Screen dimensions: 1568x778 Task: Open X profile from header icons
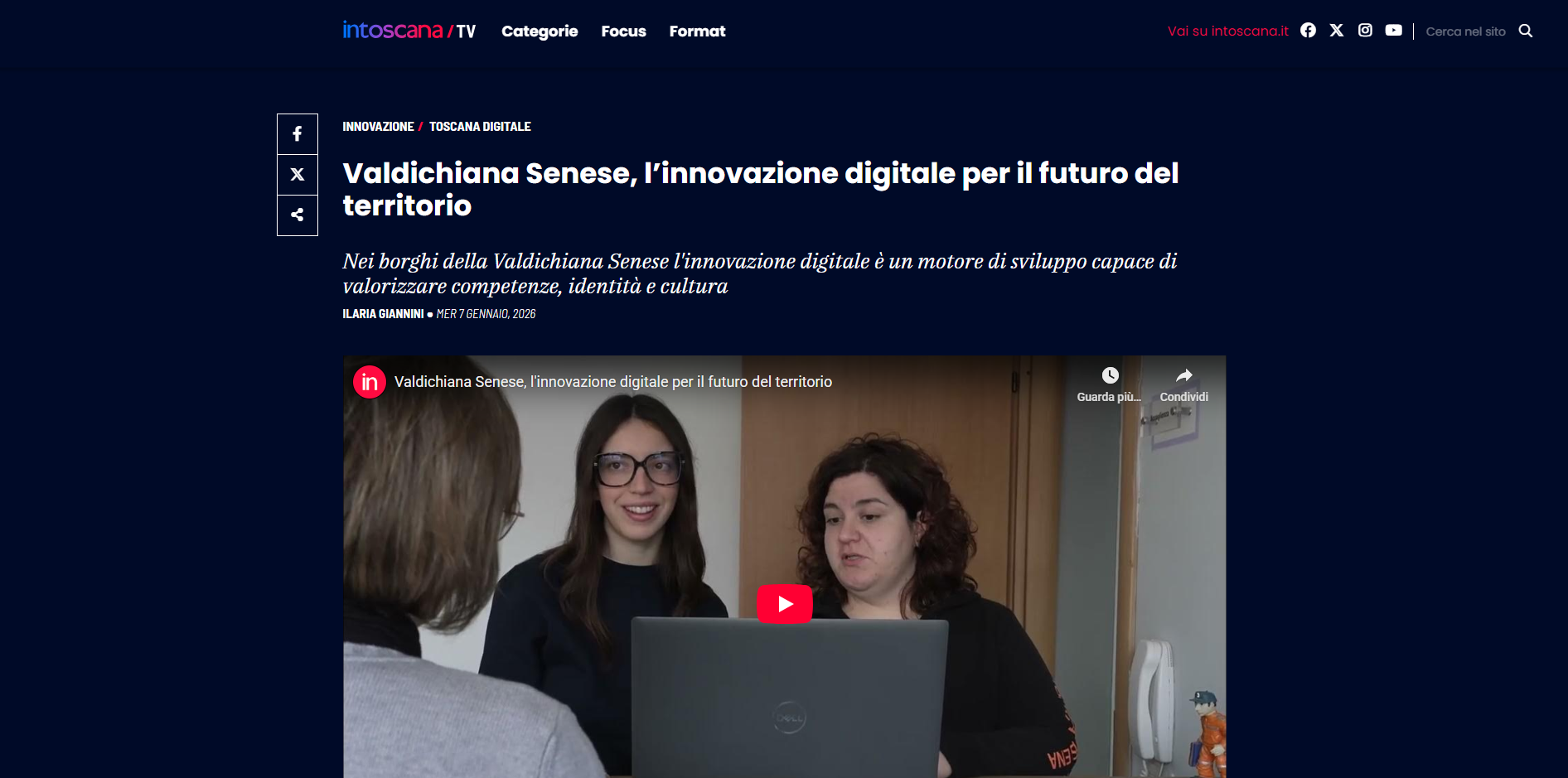pos(1337,31)
